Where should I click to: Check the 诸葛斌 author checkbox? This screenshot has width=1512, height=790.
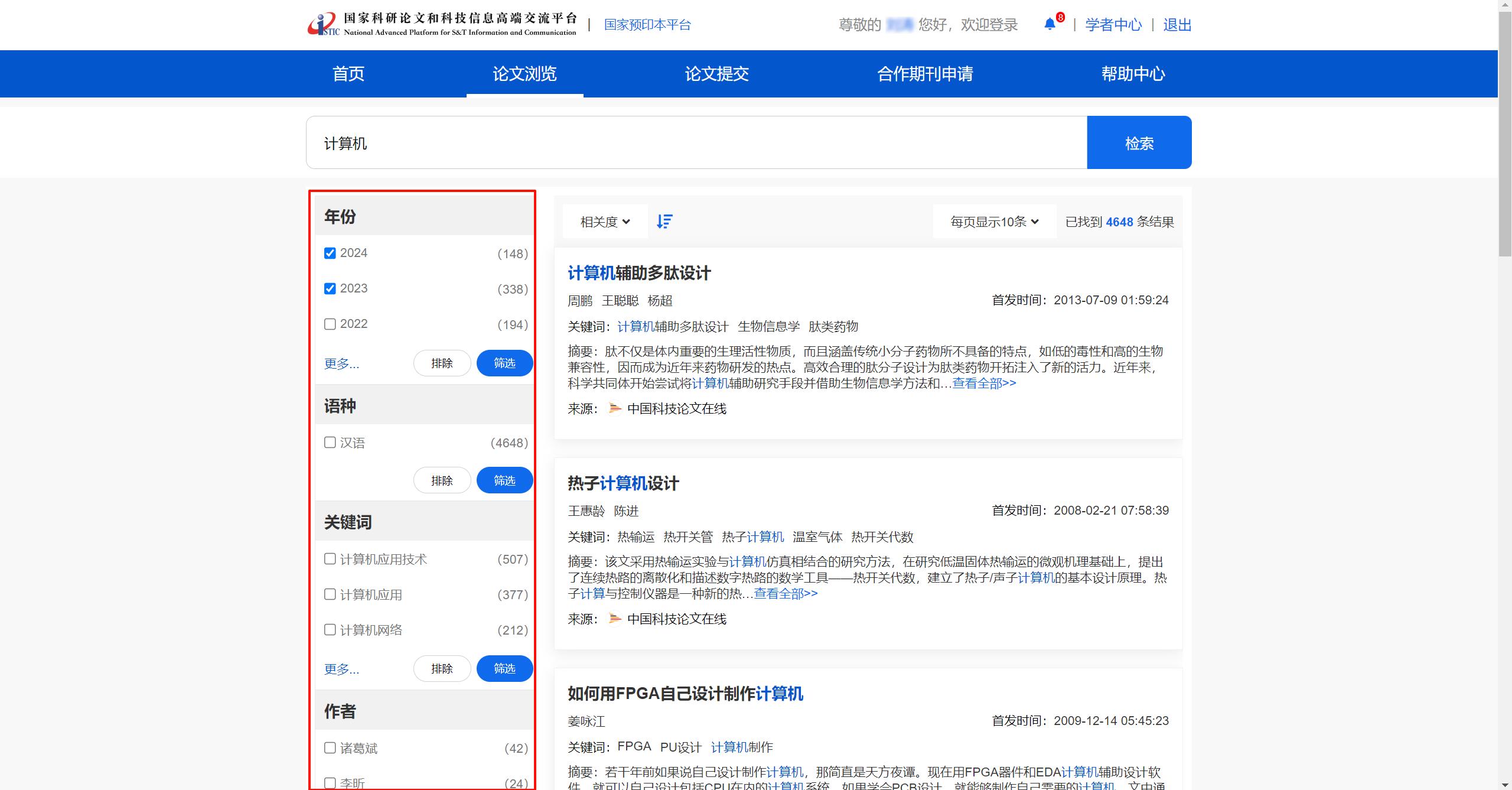point(330,748)
